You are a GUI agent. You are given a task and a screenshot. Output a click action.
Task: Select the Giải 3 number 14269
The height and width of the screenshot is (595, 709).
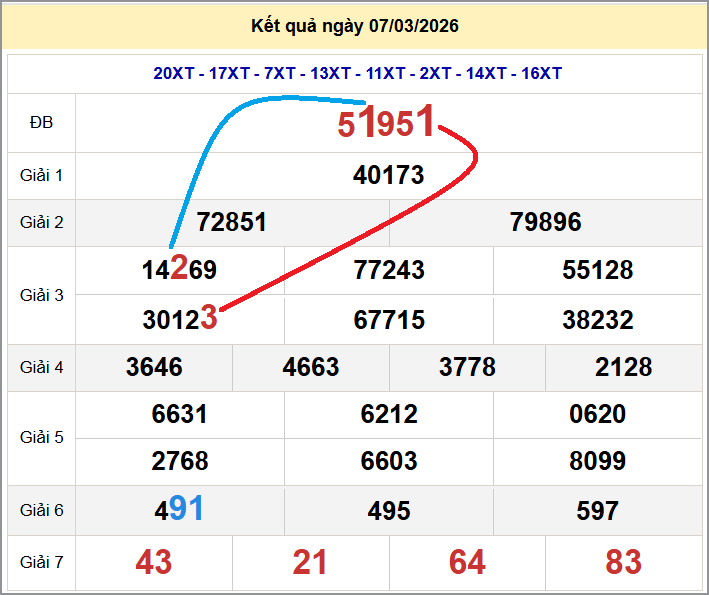pyautogui.click(x=179, y=270)
